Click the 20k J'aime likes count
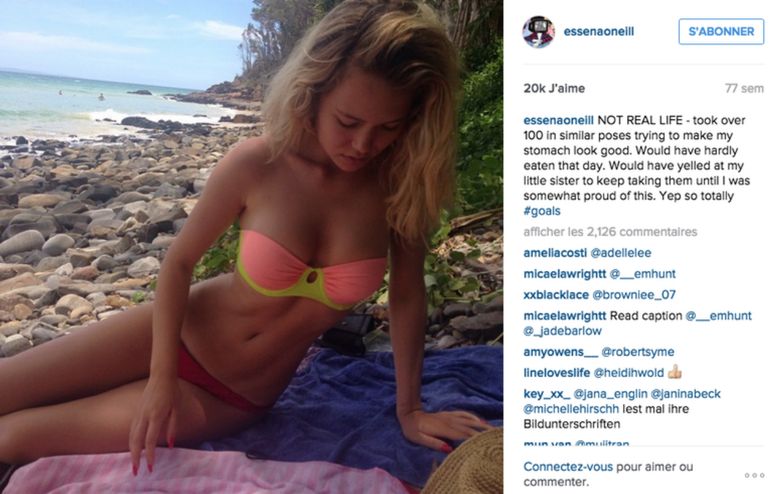Screen dimensions: 770x494 pyautogui.click(x=554, y=88)
